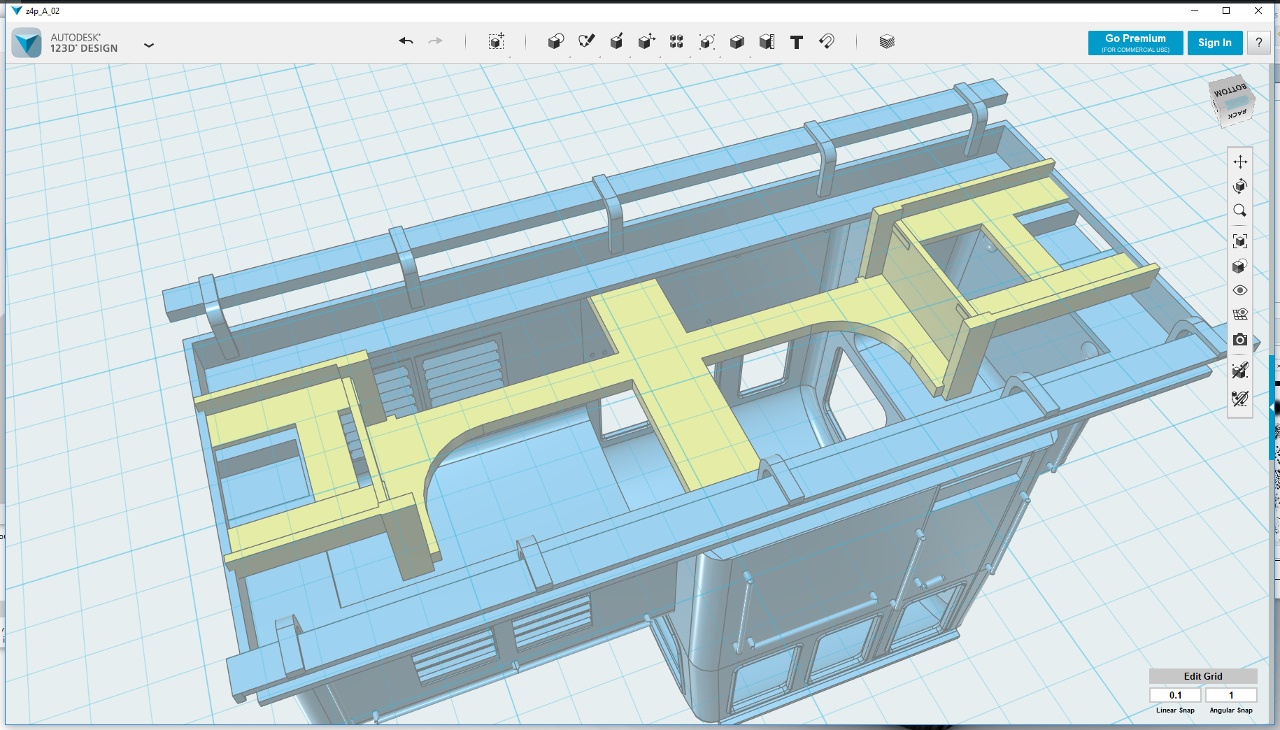This screenshot has height=730, width=1280.
Task: Expand the application menu dropdown arrow
Action: pos(149,45)
